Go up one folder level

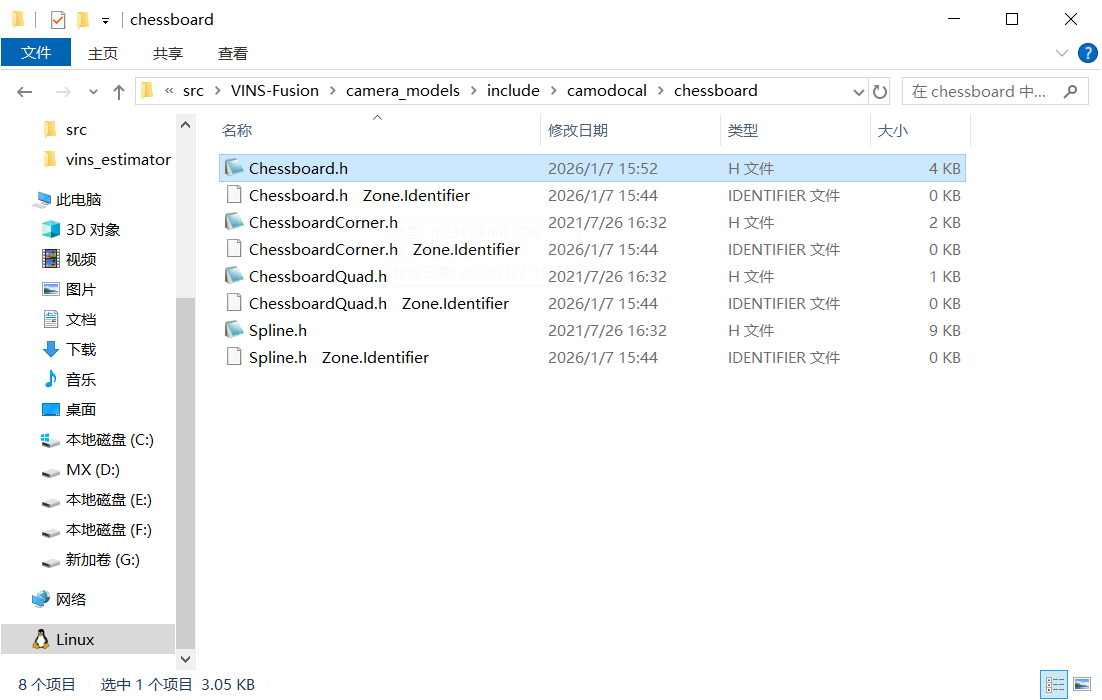tap(119, 91)
